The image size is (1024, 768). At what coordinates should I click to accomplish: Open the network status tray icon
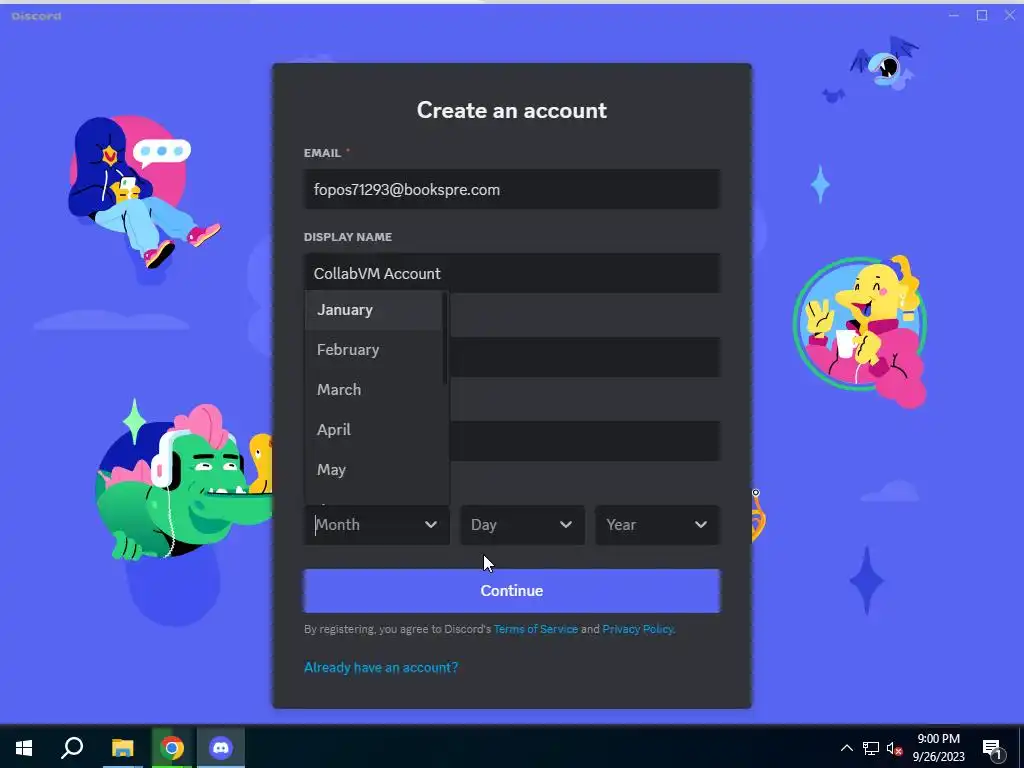871,748
